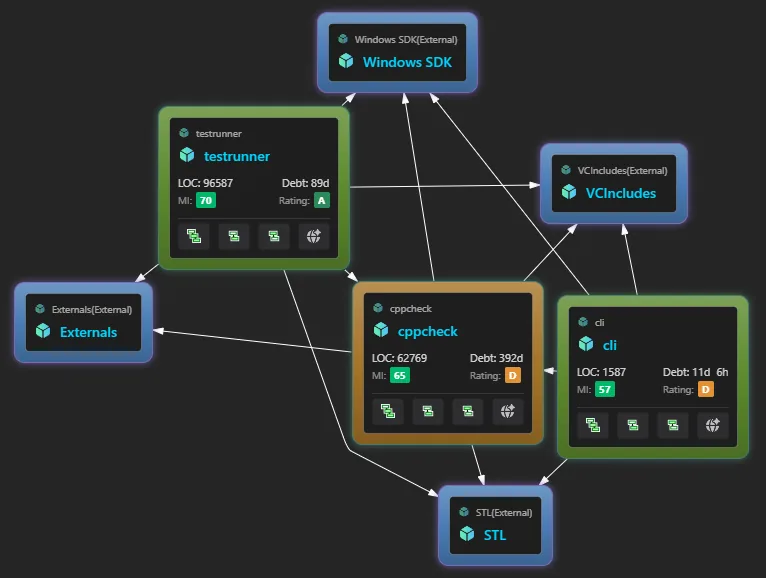Click small cube icon next to 'STL(External)'
Image resolution: width=766 pixels, height=578 pixels.
click(464, 512)
